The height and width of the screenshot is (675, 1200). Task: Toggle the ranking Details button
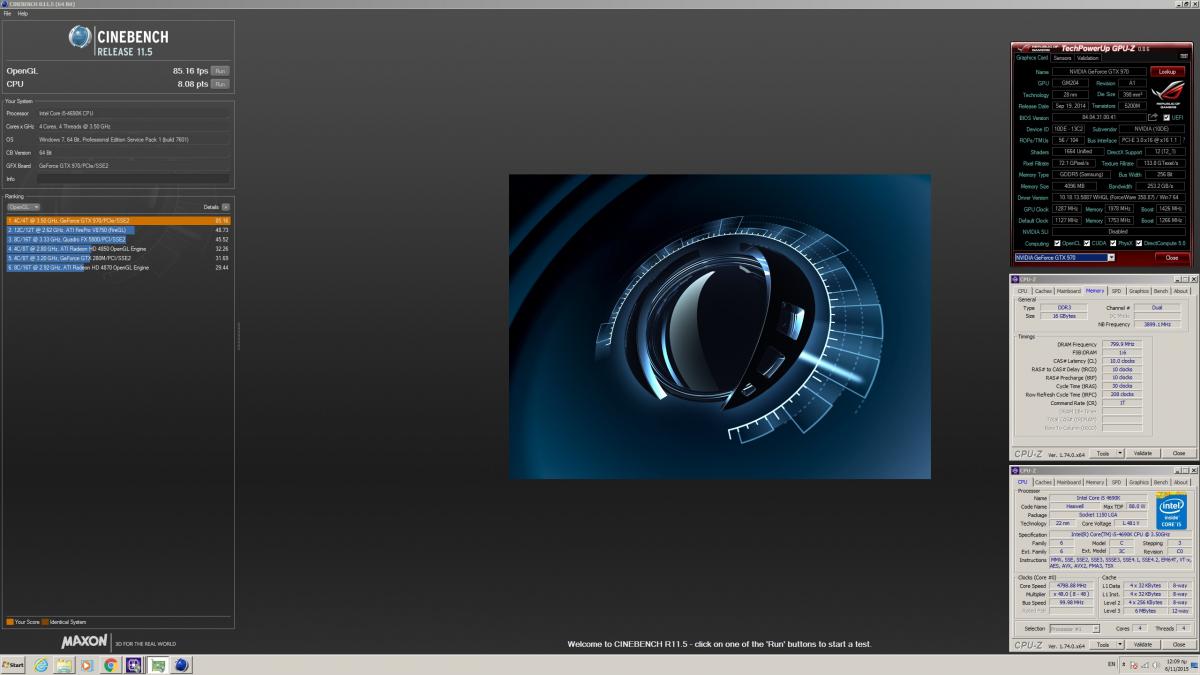[x=226, y=207]
